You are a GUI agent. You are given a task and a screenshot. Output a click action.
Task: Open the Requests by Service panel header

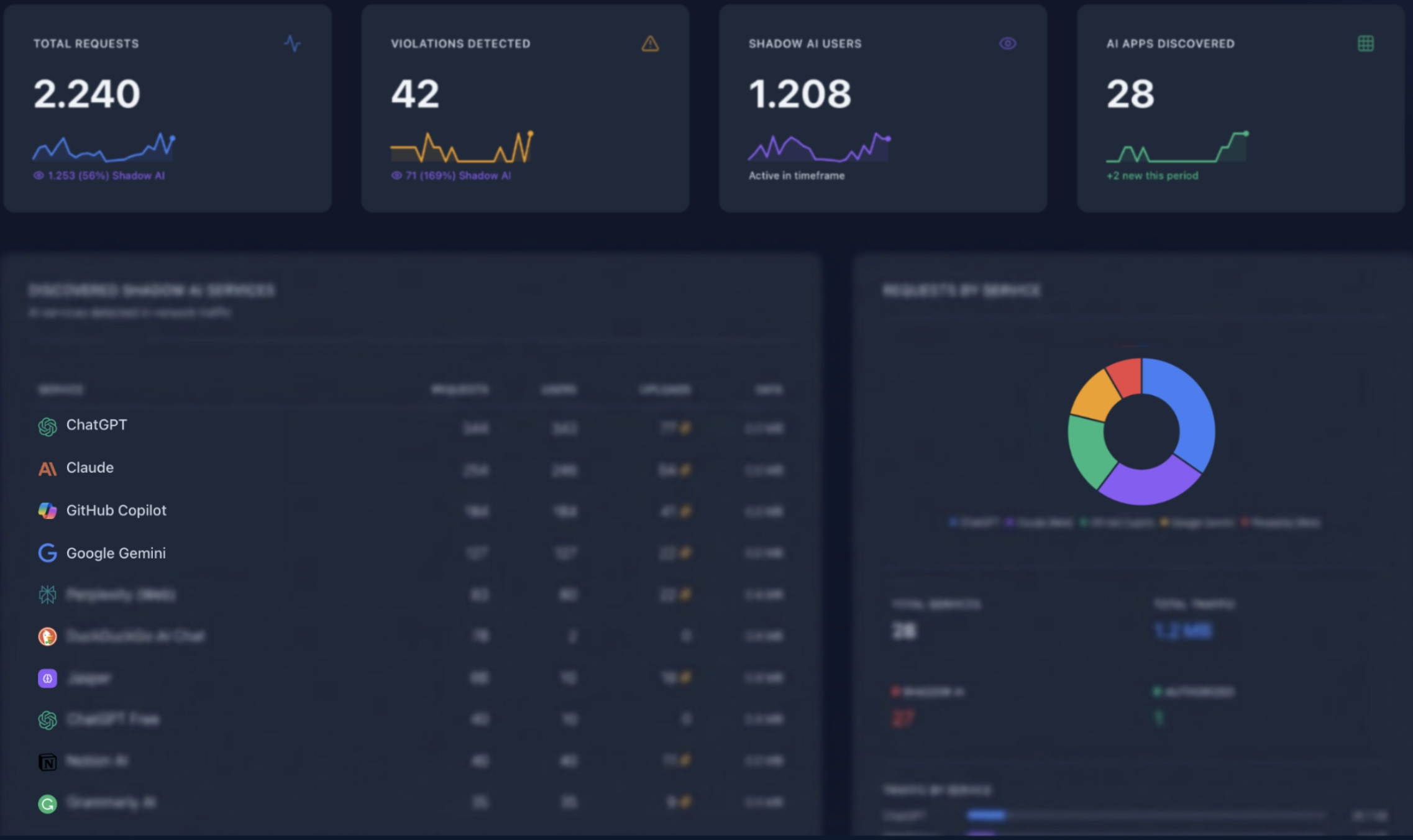962,291
